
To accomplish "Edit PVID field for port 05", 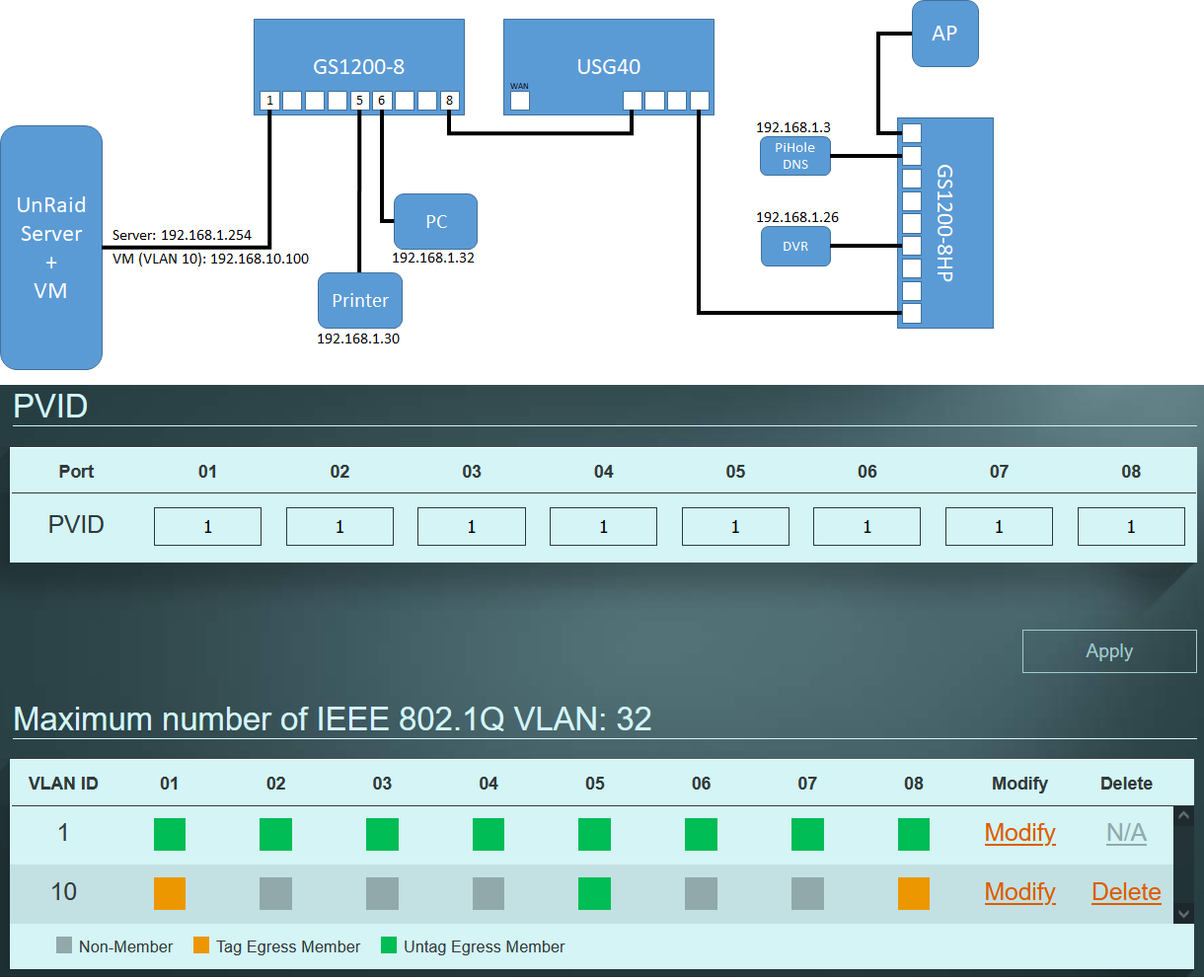I will point(735,527).
